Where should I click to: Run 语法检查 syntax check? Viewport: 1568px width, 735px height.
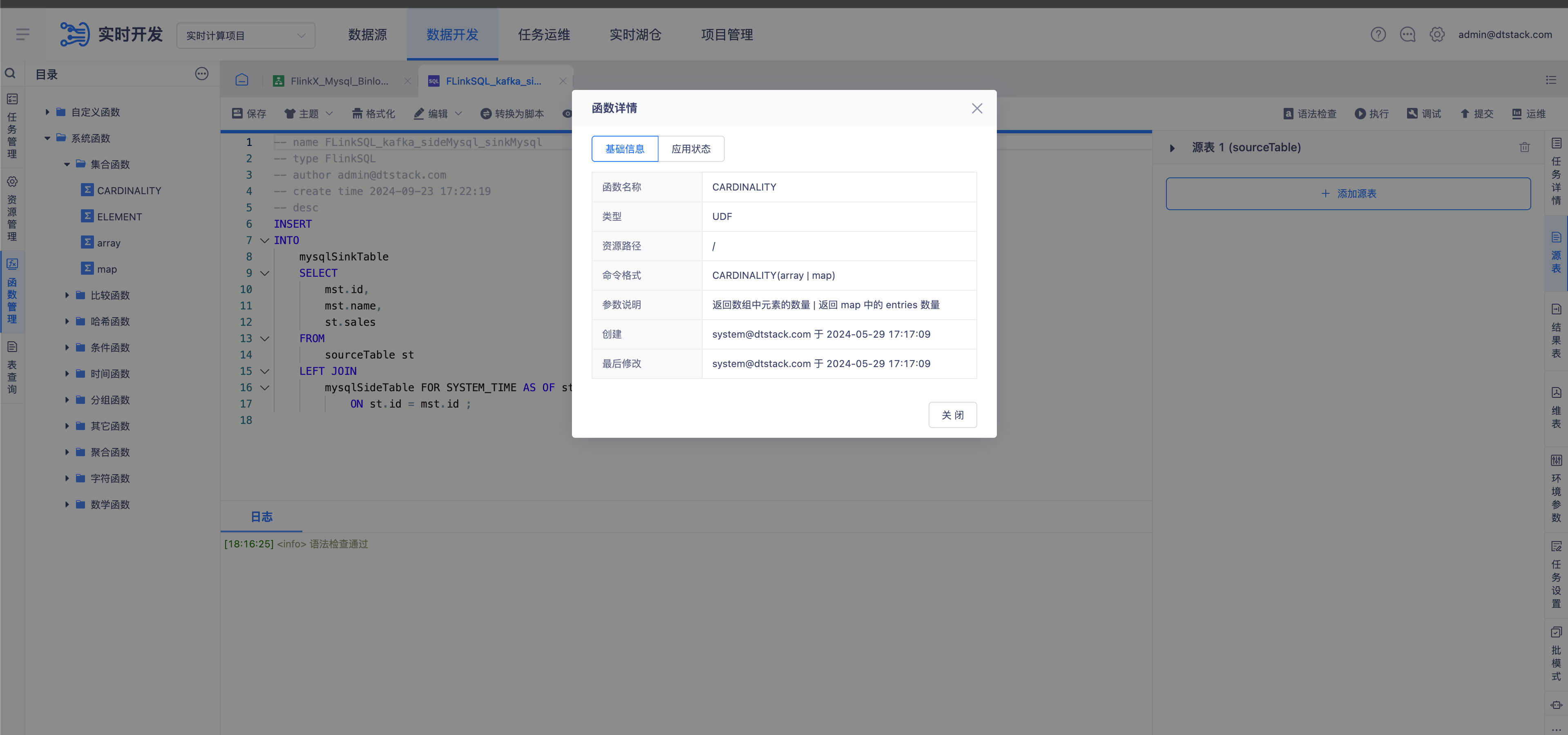point(1309,114)
